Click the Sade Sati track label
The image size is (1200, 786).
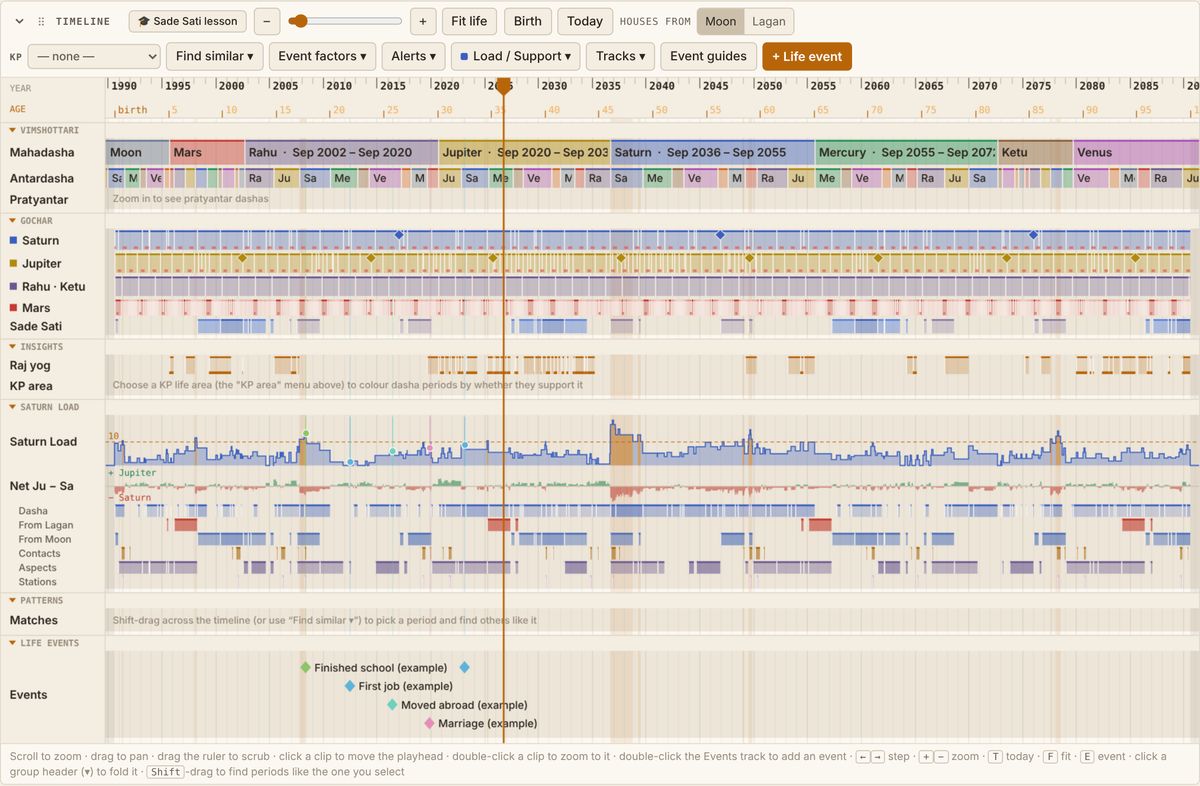coord(34,327)
